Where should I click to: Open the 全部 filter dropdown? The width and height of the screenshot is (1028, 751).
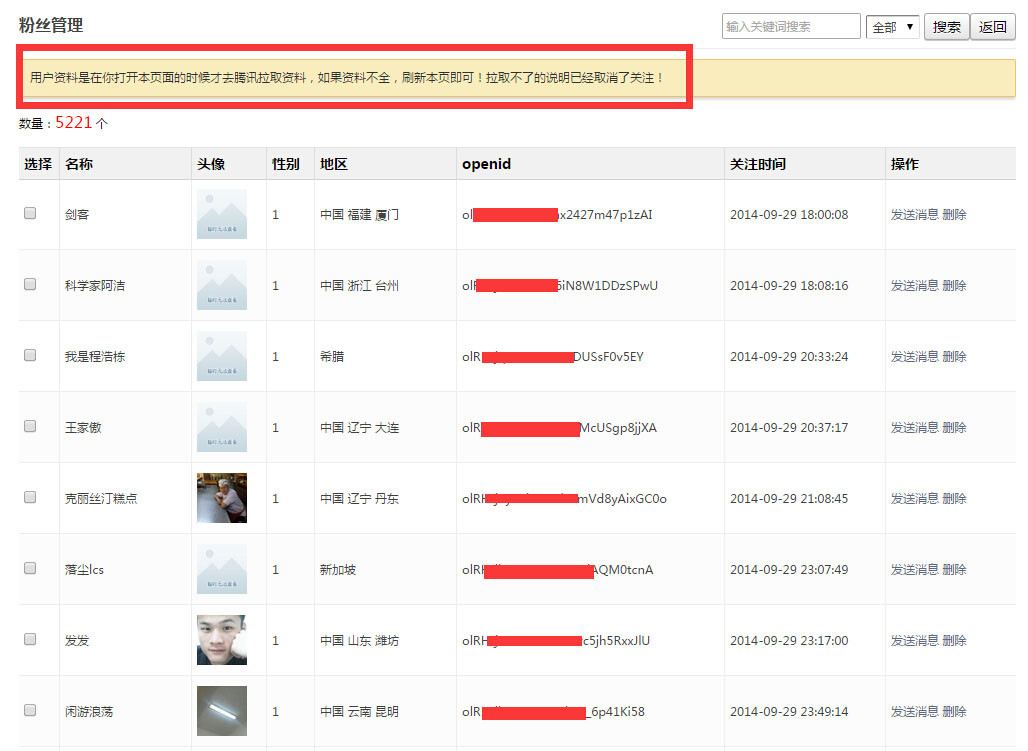pyautogui.click(x=892, y=27)
